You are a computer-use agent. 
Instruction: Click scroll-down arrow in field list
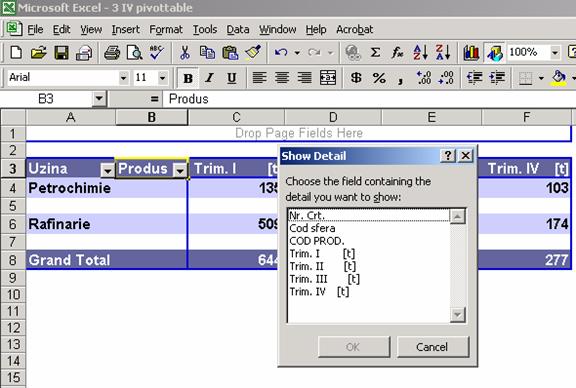tap(457, 315)
